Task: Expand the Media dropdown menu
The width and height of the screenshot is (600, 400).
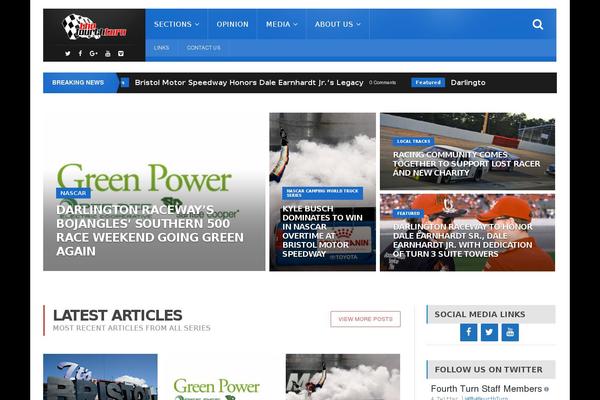Action: point(282,24)
